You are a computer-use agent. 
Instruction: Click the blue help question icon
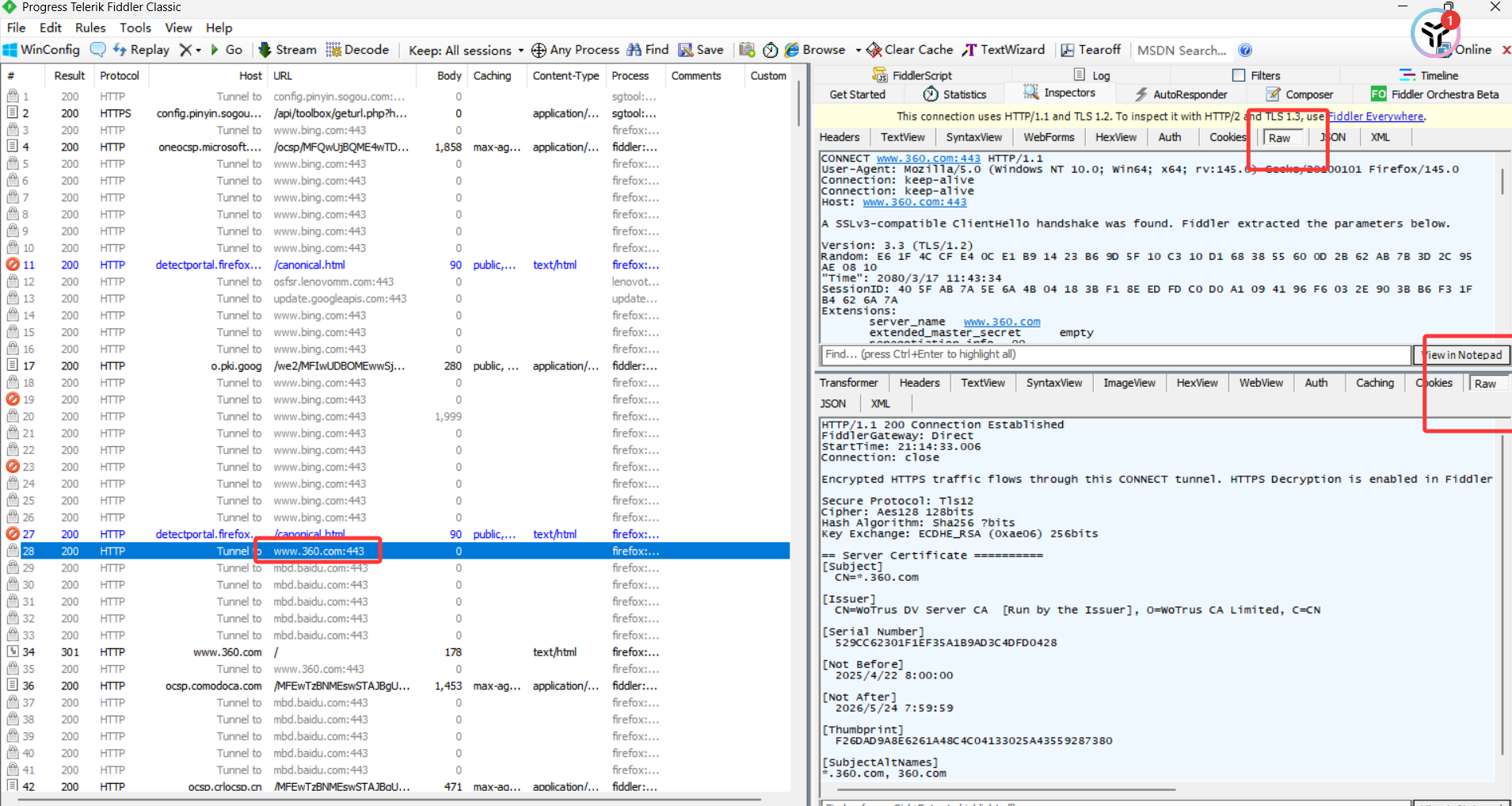point(1245,50)
